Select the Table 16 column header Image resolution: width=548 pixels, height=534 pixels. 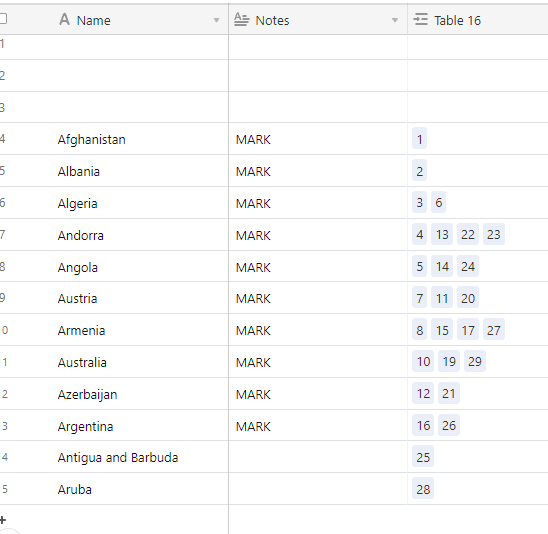[478, 20]
